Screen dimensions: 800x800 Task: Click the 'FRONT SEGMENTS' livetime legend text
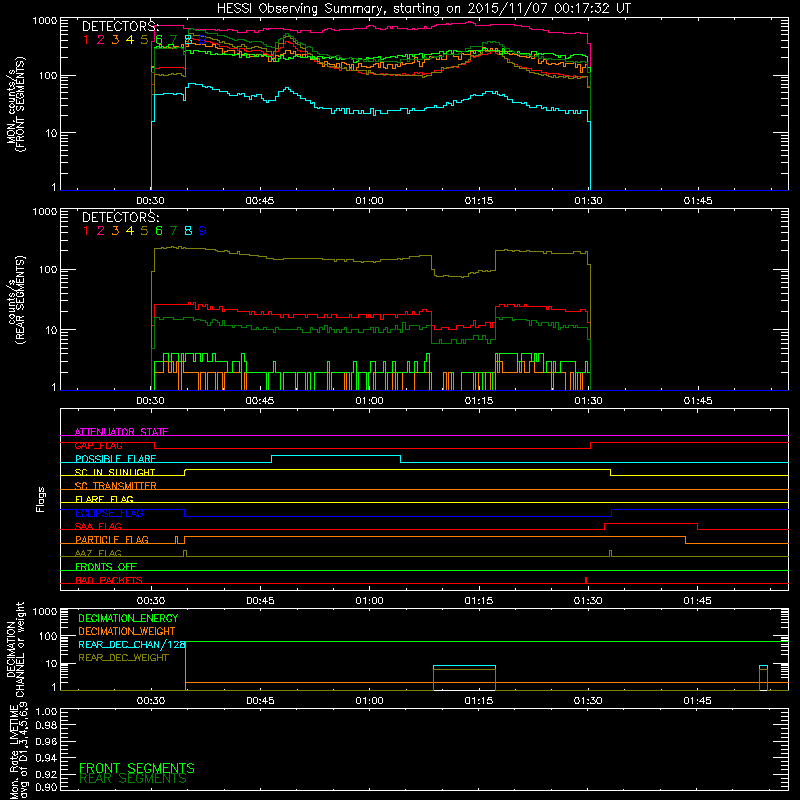coord(137,768)
